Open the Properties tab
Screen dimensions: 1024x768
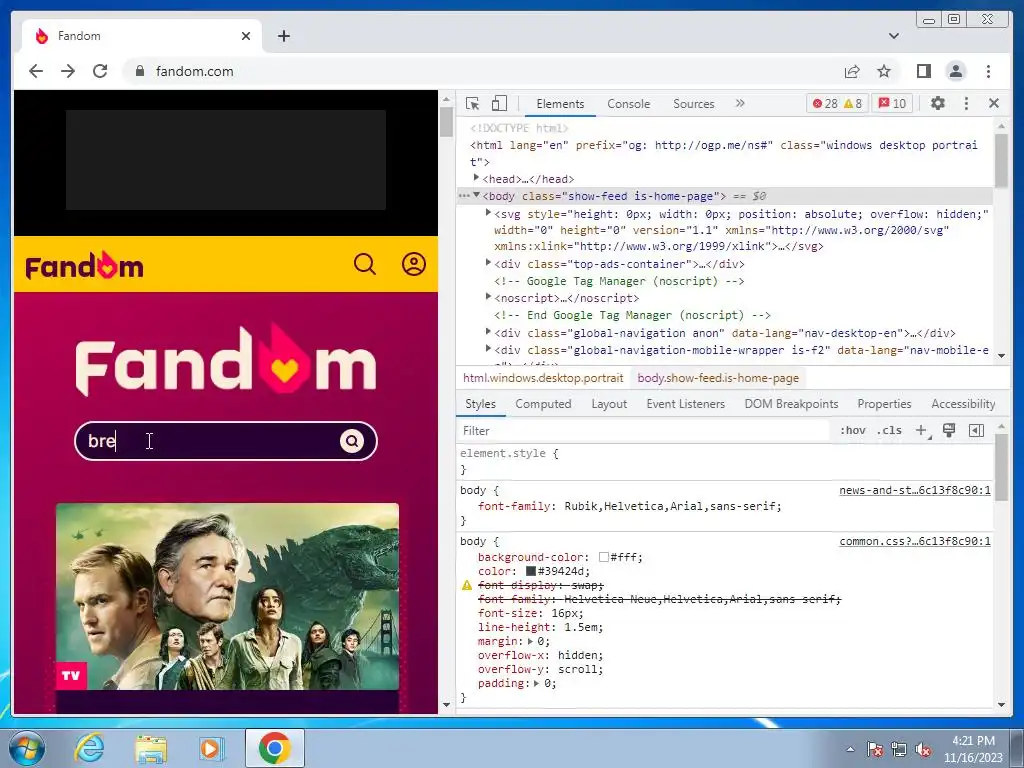(884, 404)
